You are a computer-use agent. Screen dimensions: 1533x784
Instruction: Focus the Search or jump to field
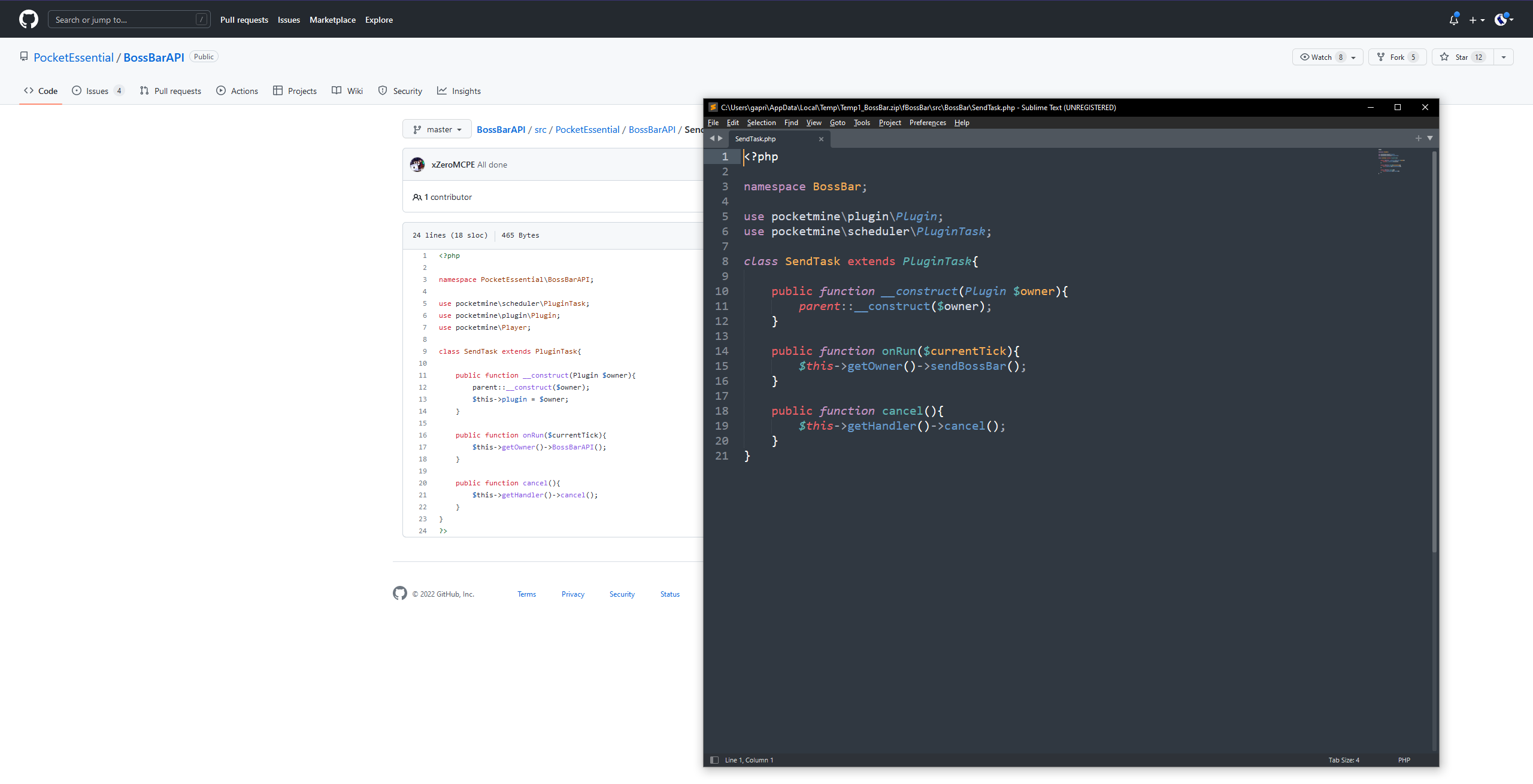pyautogui.click(x=123, y=20)
